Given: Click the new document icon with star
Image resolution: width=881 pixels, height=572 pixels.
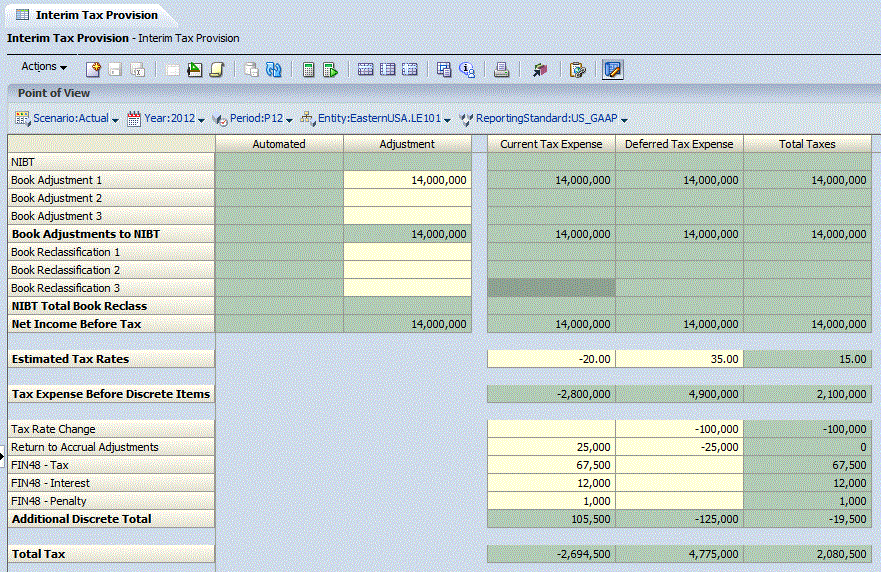Looking at the screenshot, I should click(x=93, y=70).
